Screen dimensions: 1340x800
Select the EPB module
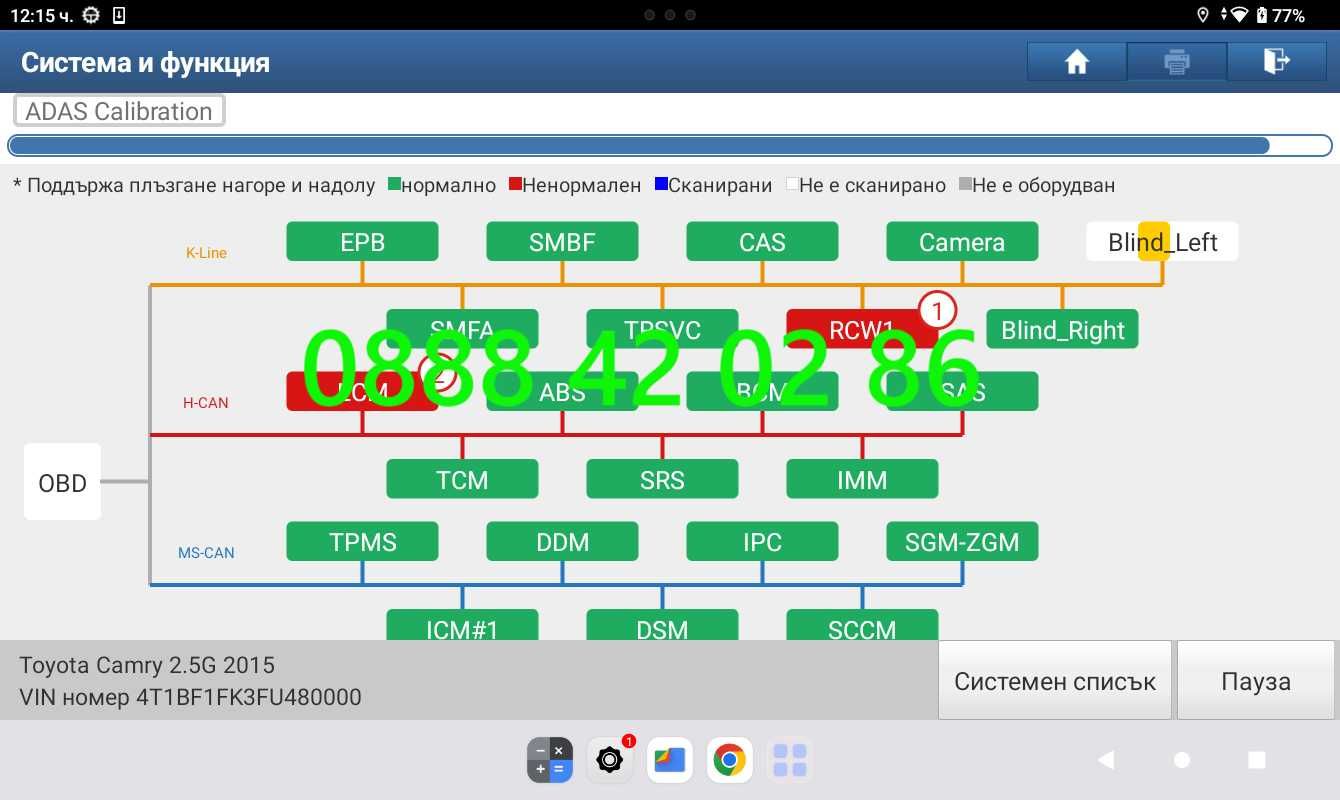pyautogui.click(x=362, y=242)
